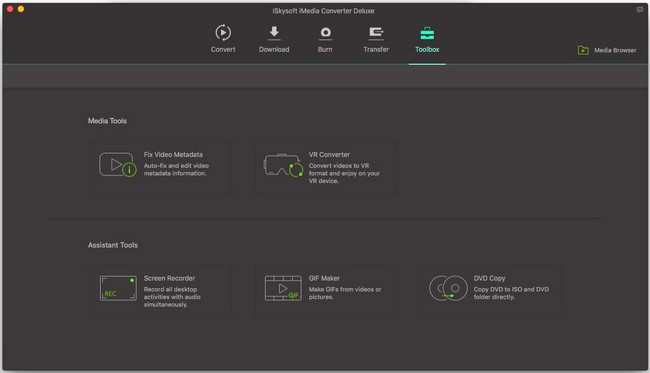The image size is (650, 373).
Task: Click 'Auto-fix and edit video metadata information' text
Action: [x=176, y=170]
